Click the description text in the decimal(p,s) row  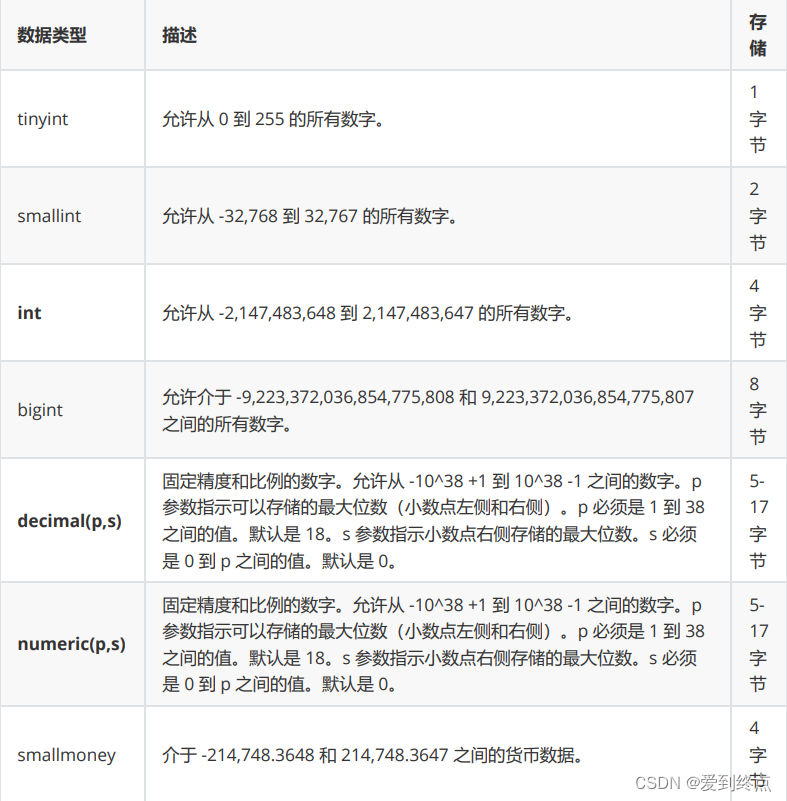tap(434, 521)
